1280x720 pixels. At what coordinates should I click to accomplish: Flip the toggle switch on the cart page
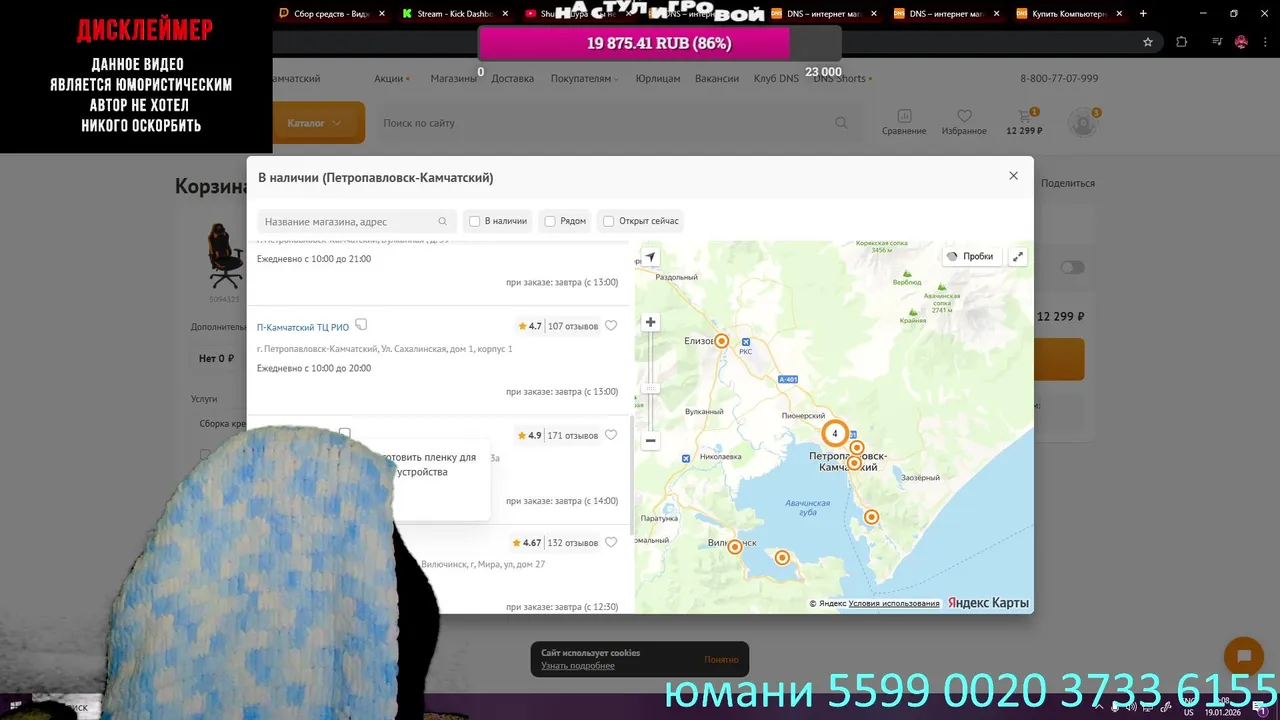(x=1072, y=267)
